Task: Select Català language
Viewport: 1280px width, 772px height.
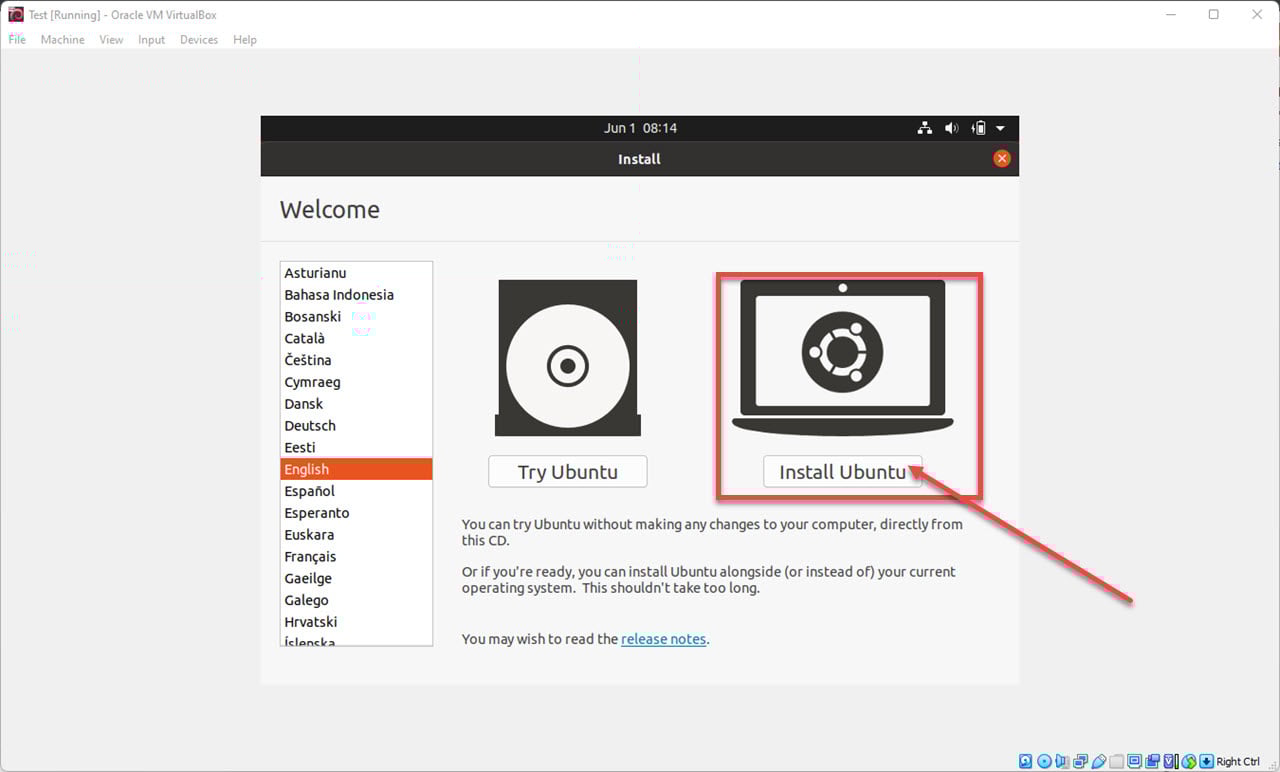Action: [356, 338]
